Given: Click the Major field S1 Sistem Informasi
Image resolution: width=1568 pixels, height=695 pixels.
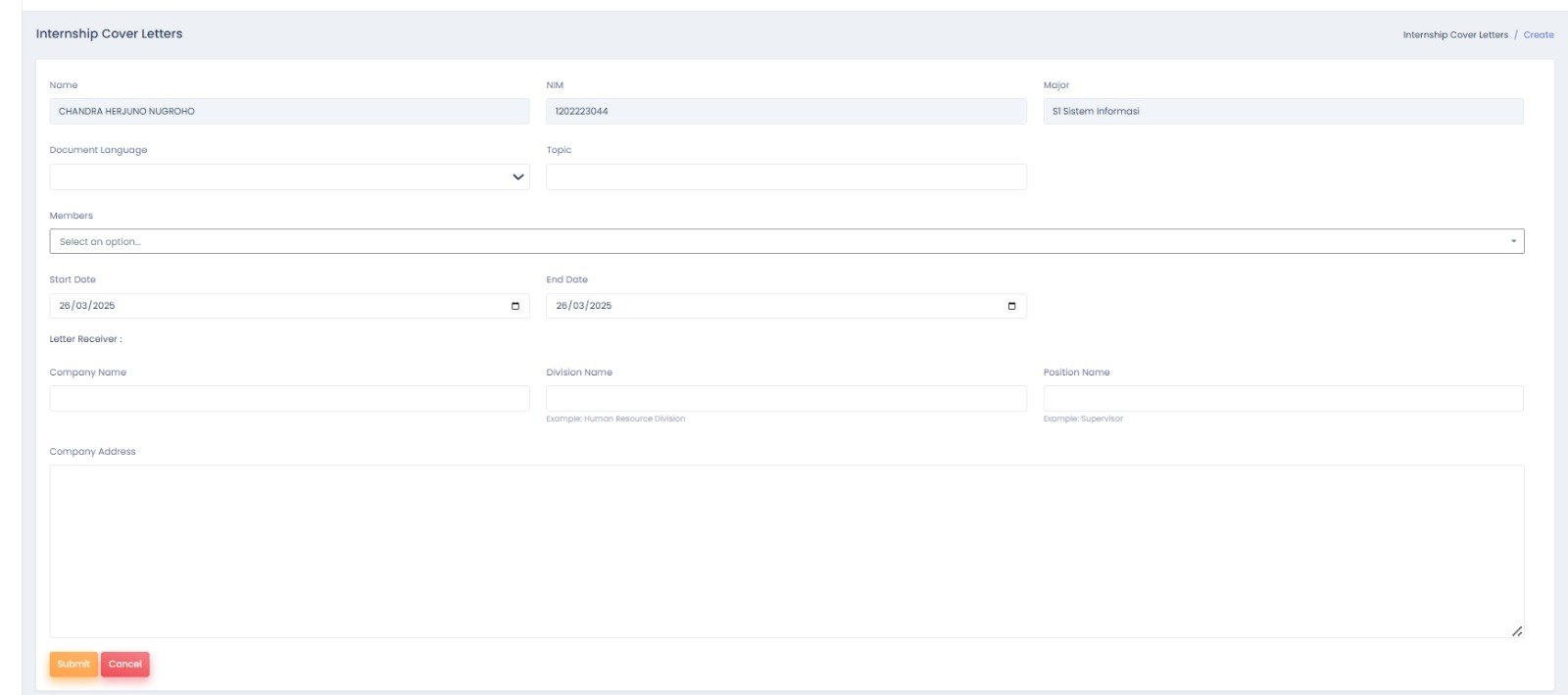Looking at the screenshot, I should tap(1283, 112).
